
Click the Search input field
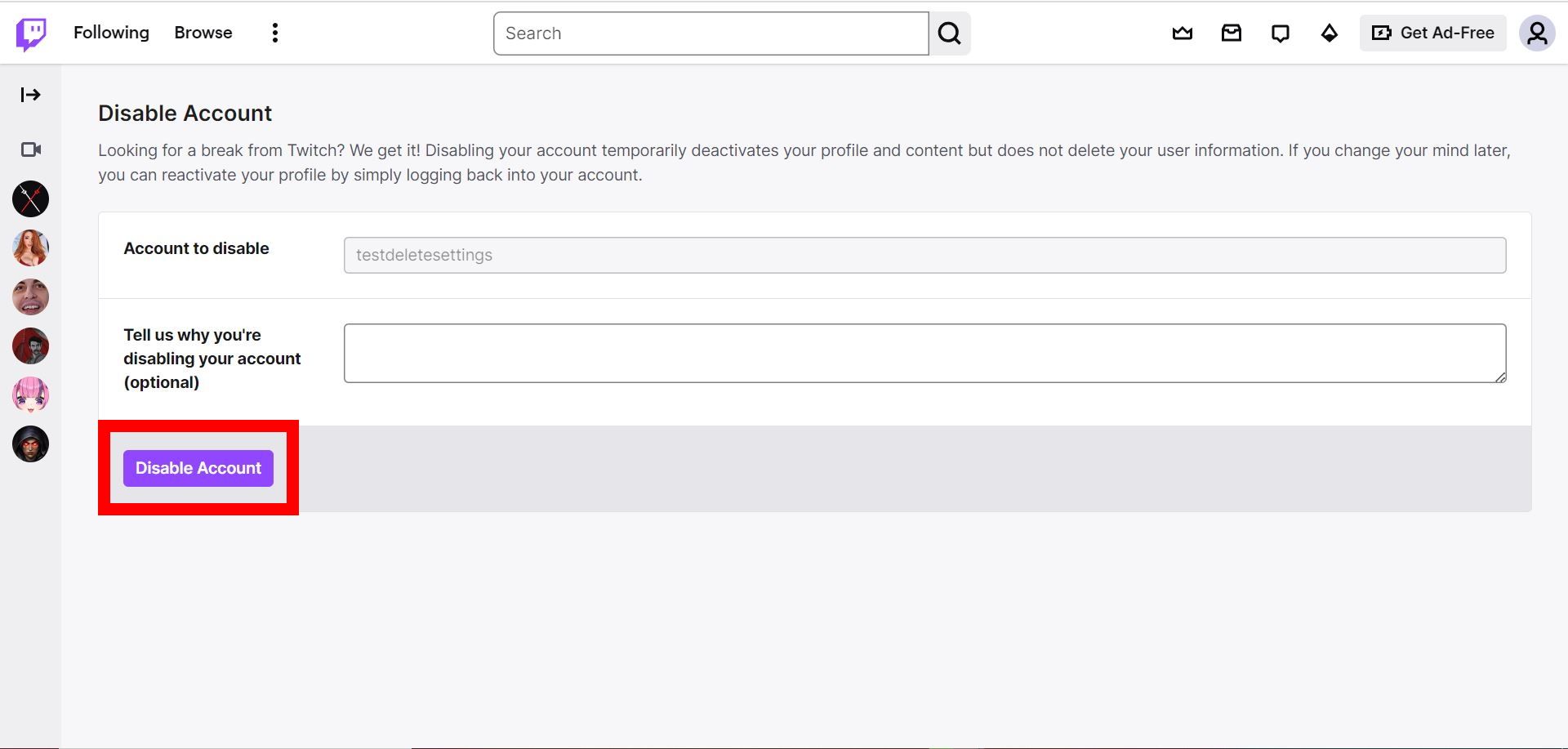point(709,33)
